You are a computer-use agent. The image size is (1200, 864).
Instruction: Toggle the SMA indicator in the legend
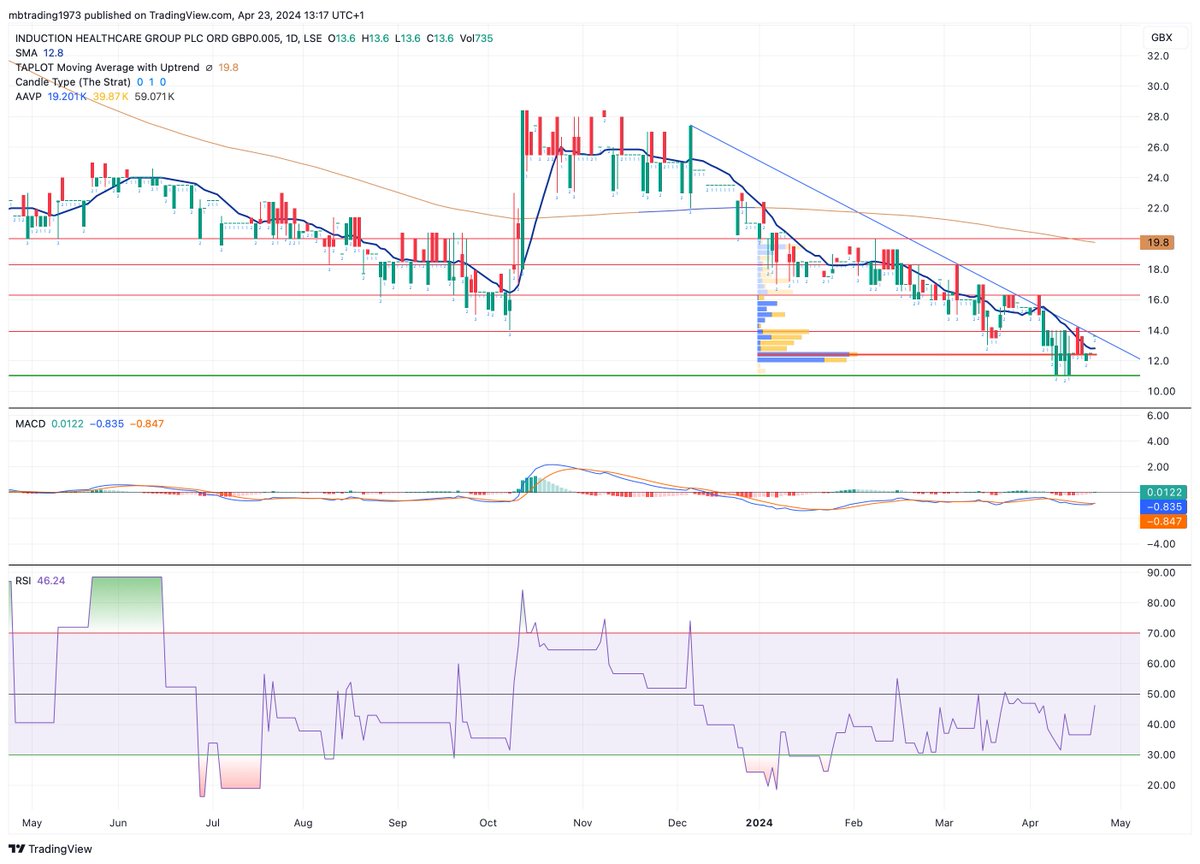(27, 53)
